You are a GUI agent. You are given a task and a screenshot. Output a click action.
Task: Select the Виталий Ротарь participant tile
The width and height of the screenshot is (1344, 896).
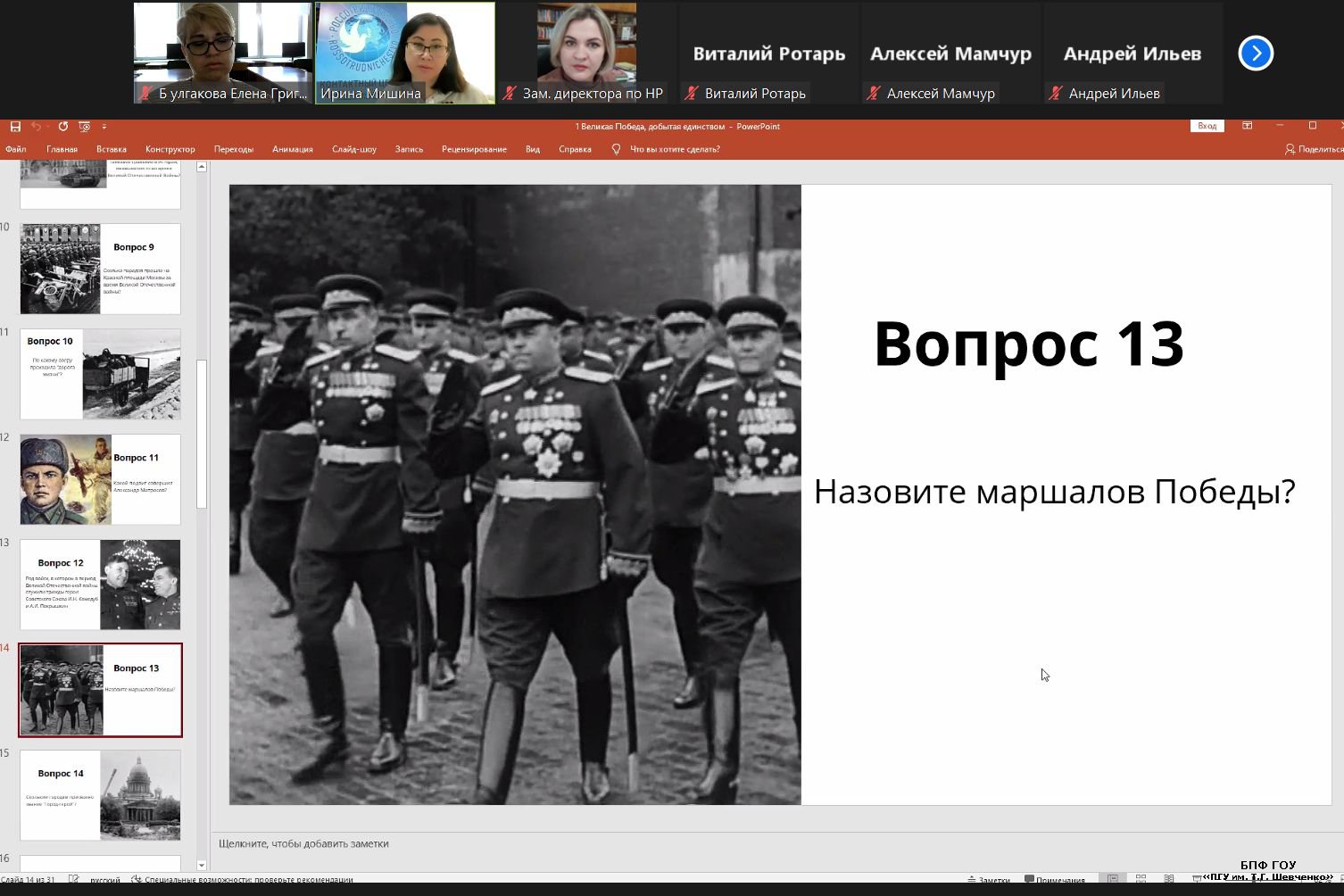click(x=768, y=53)
